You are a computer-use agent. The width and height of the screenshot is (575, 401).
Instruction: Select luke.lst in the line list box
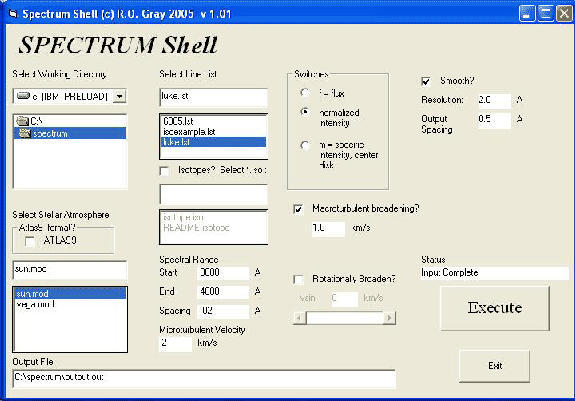[213, 142]
